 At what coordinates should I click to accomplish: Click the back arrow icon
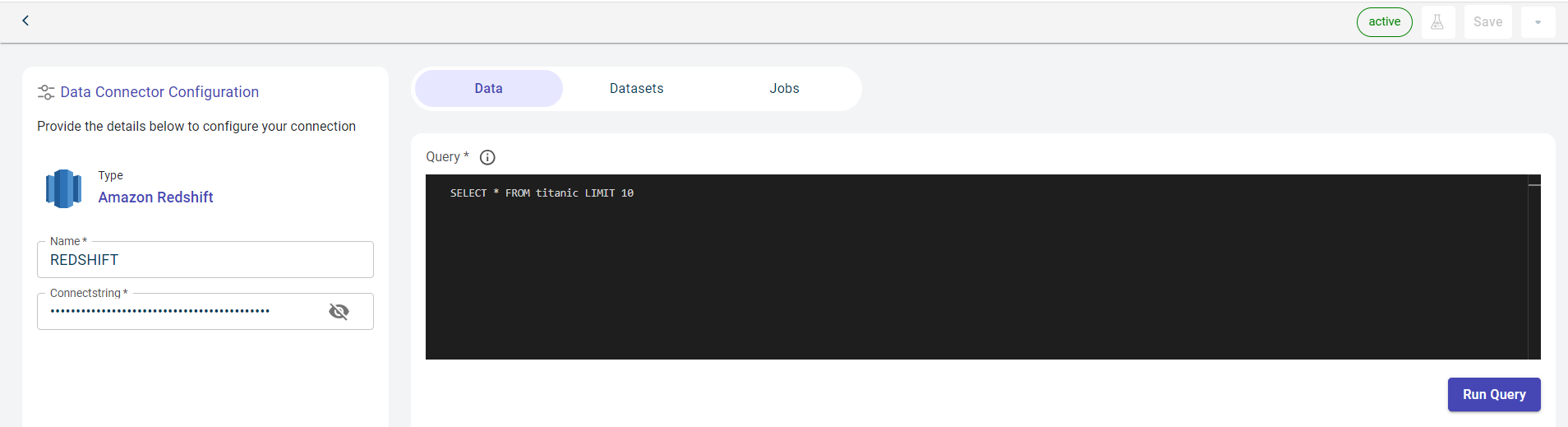(x=25, y=21)
